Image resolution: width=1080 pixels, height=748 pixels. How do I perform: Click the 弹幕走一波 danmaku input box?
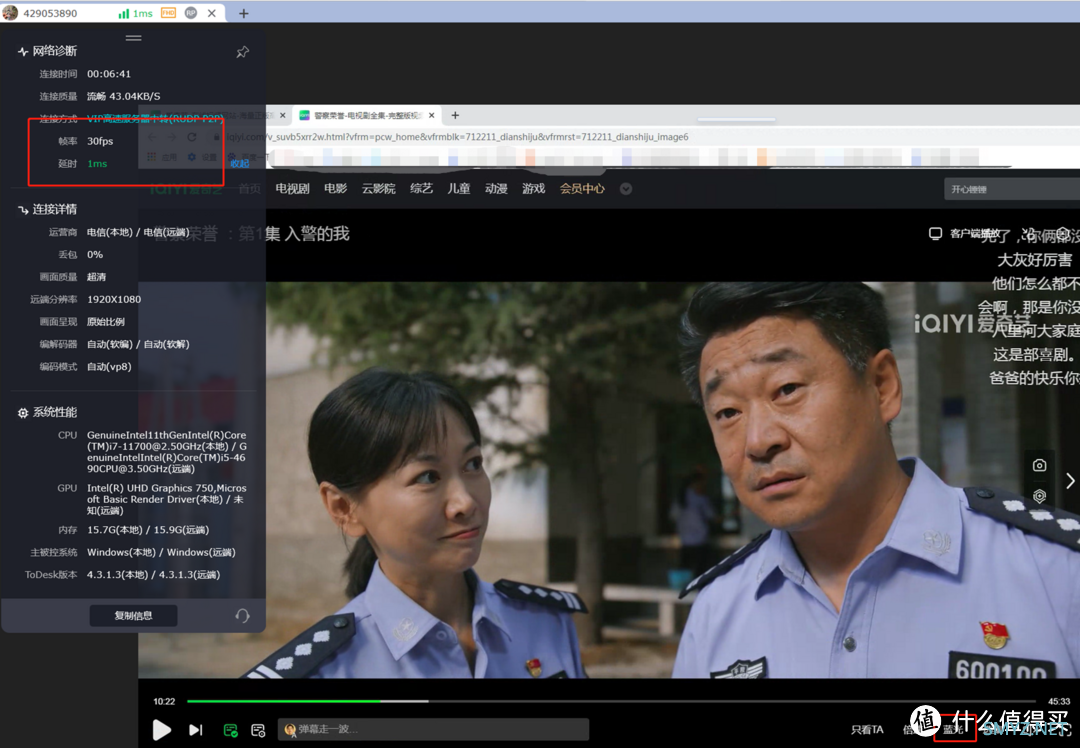tap(433, 729)
